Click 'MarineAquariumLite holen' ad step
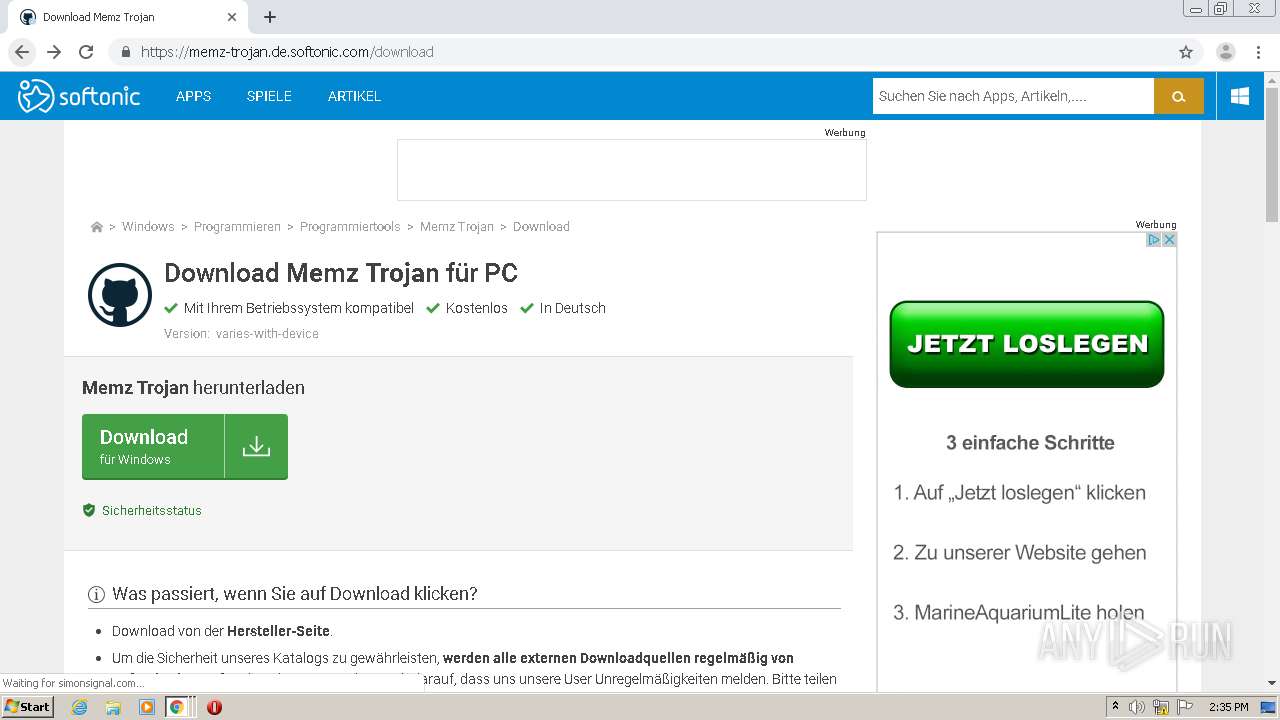The width and height of the screenshot is (1280, 720). (x=1019, y=613)
